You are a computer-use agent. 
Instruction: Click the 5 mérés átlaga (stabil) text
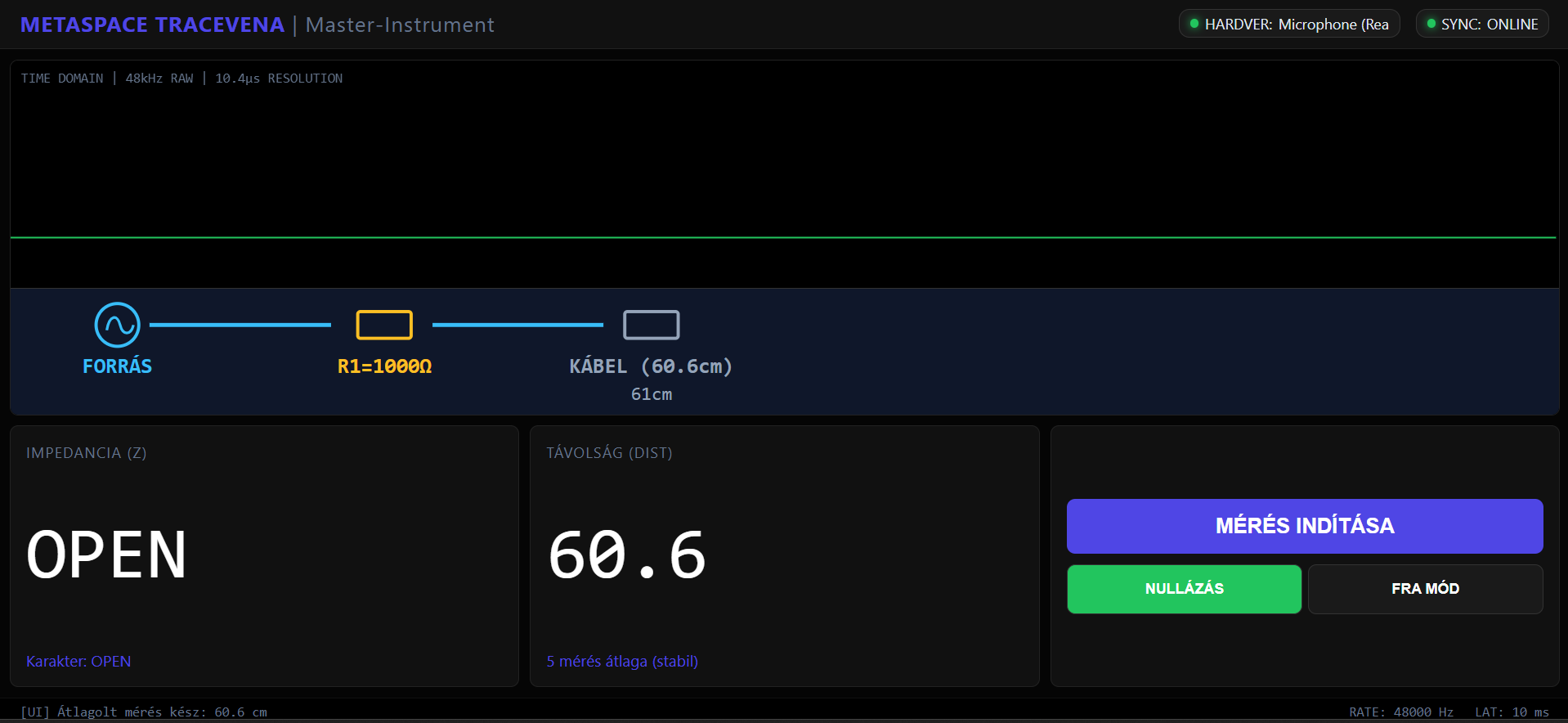[x=622, y=661]
